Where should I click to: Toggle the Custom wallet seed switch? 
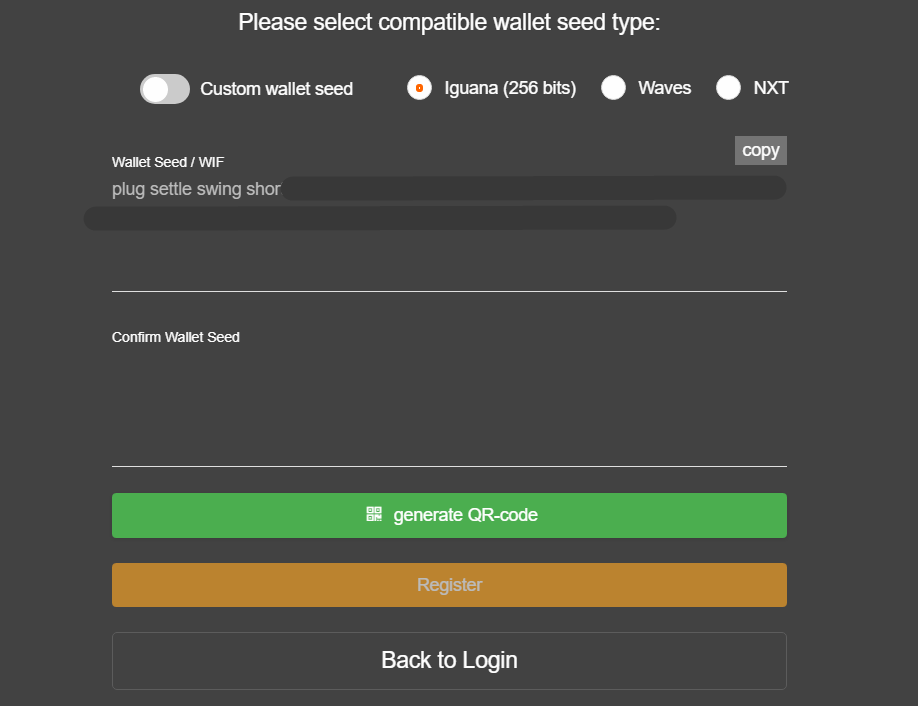(x=164, y=89)
